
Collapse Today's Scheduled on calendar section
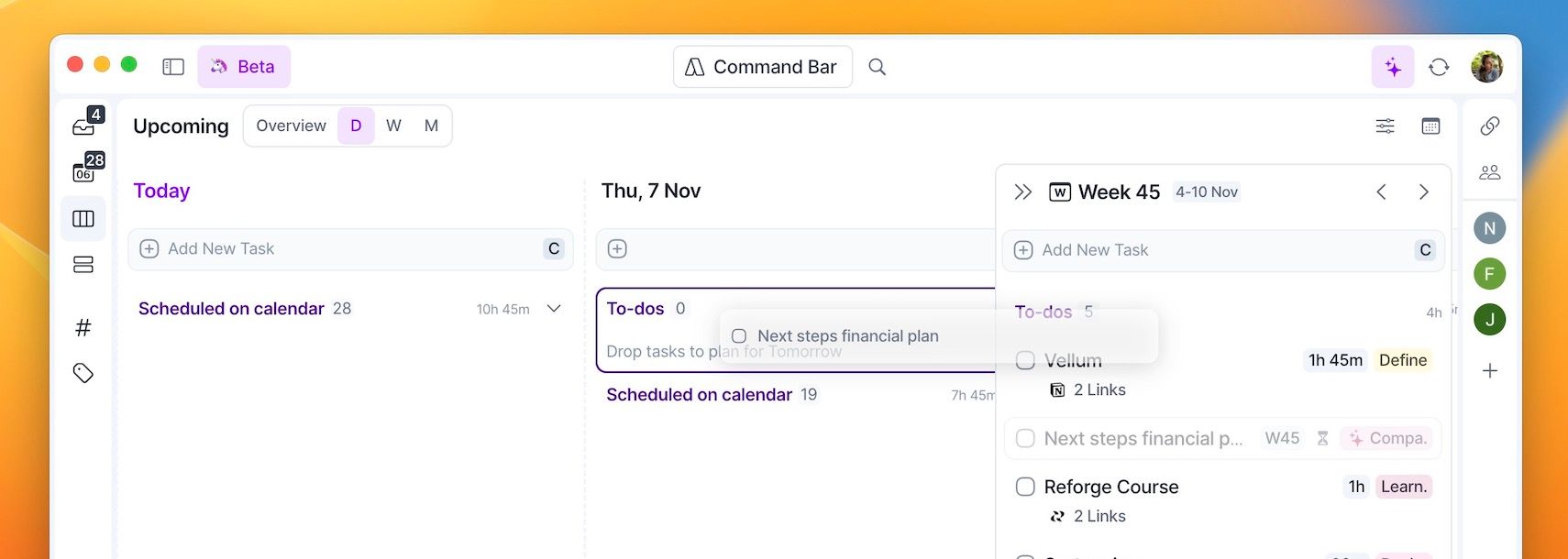tap(554, 309)
